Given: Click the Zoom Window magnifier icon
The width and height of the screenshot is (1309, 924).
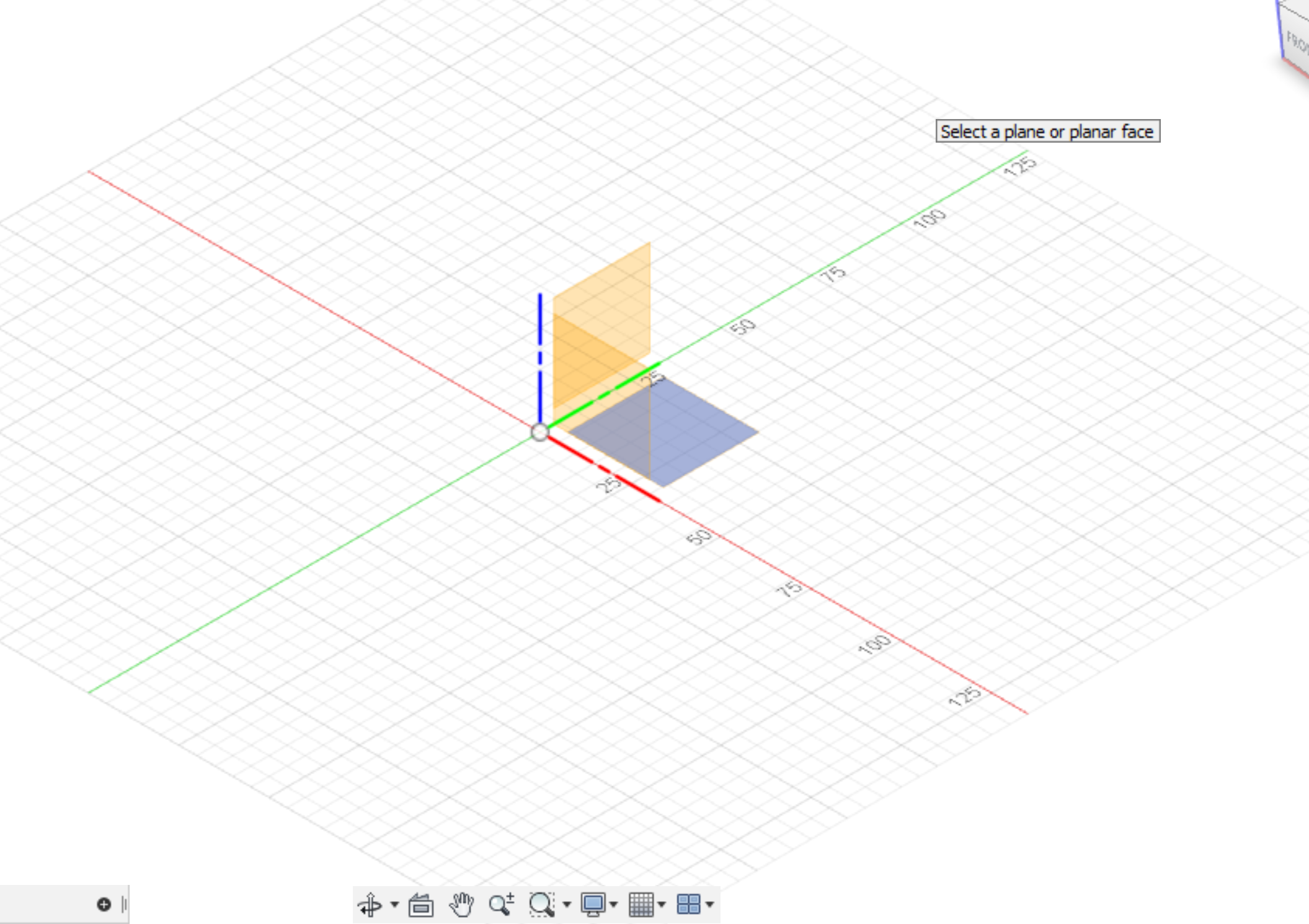Looking at the screenshot, I should point(541,905).
